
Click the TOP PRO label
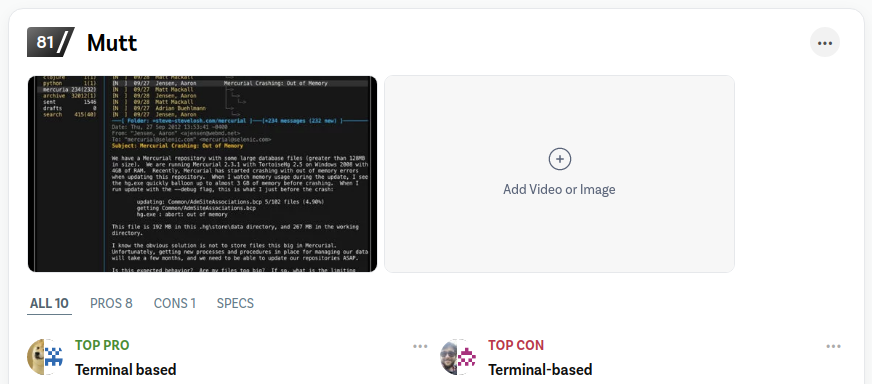point(102,345)
